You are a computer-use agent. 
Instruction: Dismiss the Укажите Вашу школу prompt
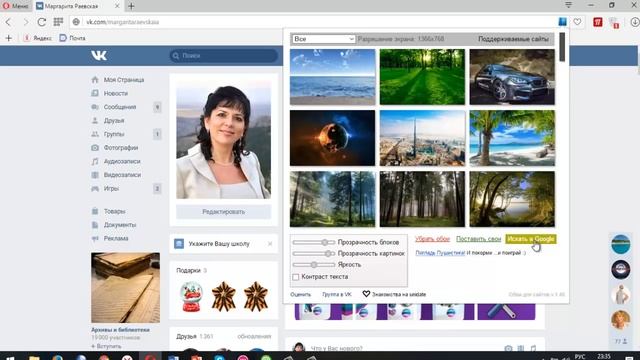[x=270, y=244]
